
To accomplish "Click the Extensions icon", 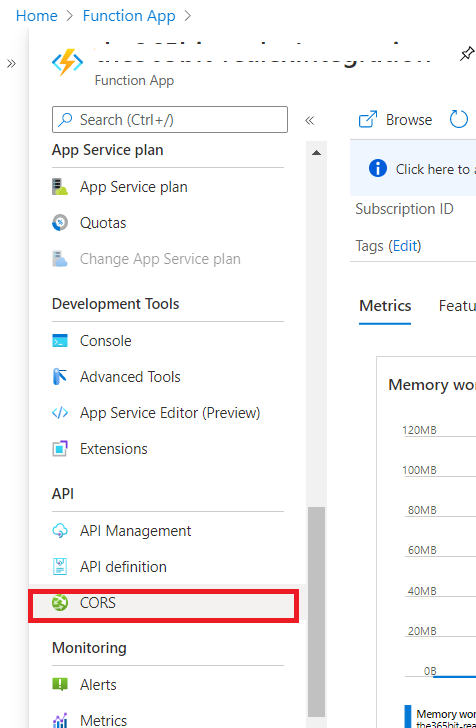I will click(x=60, y=448).
